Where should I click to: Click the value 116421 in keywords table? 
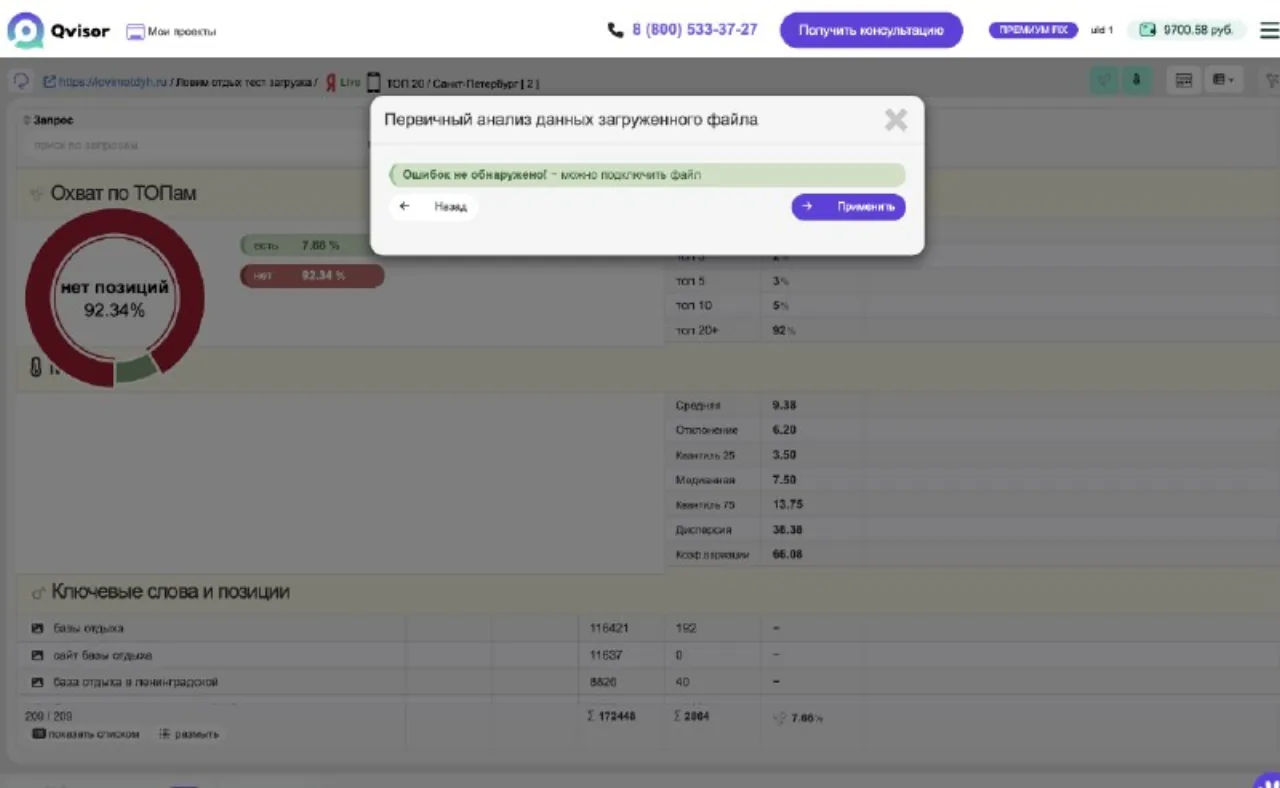coord(609,628)
